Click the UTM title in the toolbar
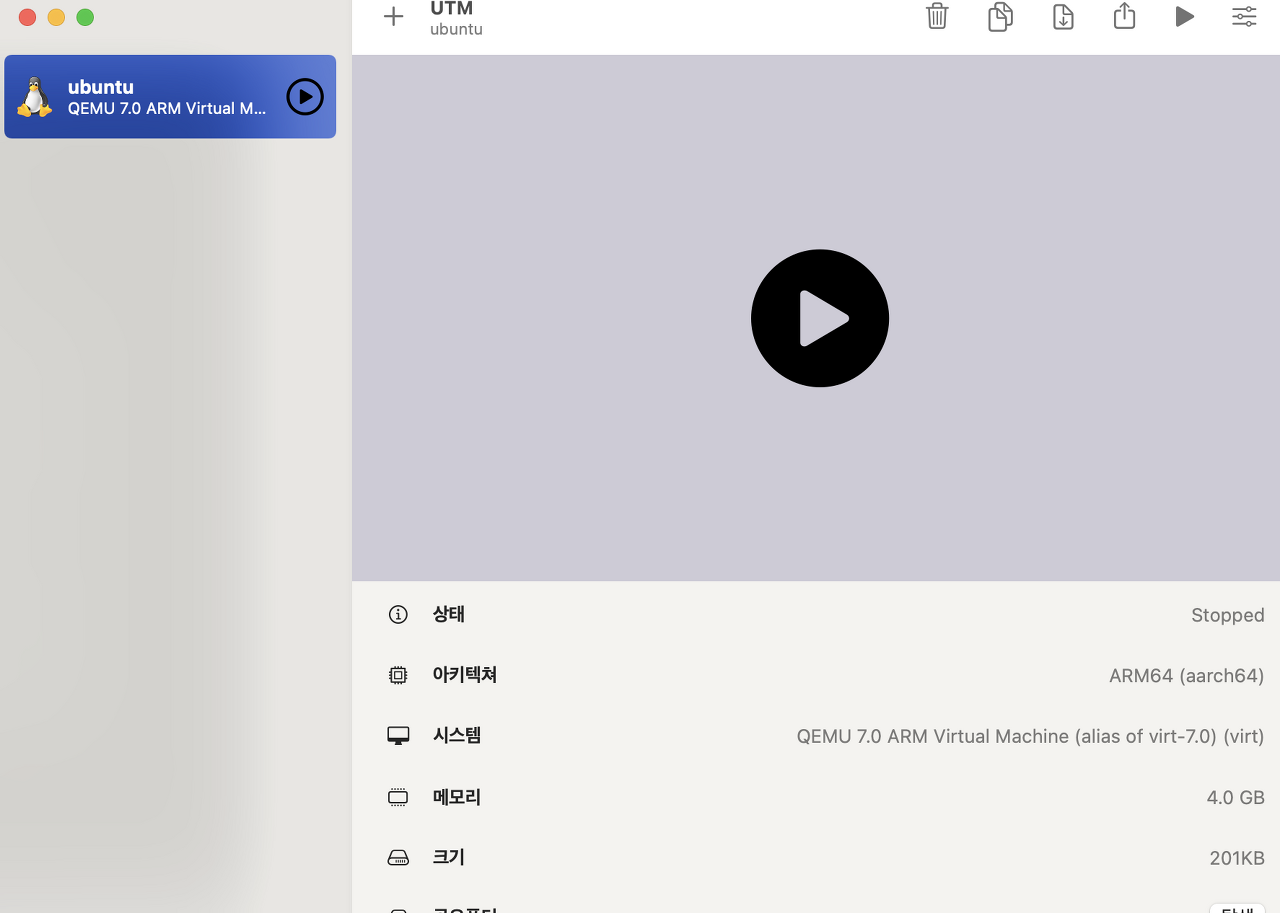The width and height of the screenshot is (1280, 913). (x=451, y=9)
